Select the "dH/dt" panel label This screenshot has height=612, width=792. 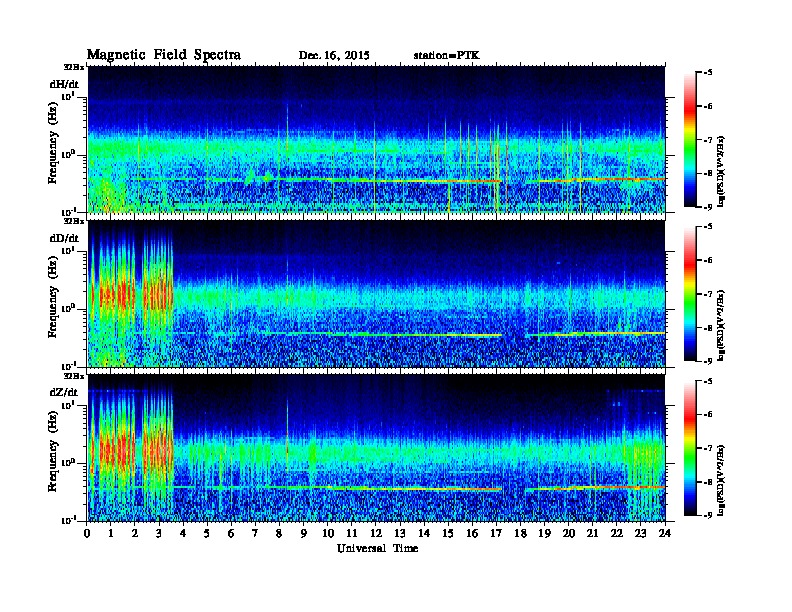[64, 84]
